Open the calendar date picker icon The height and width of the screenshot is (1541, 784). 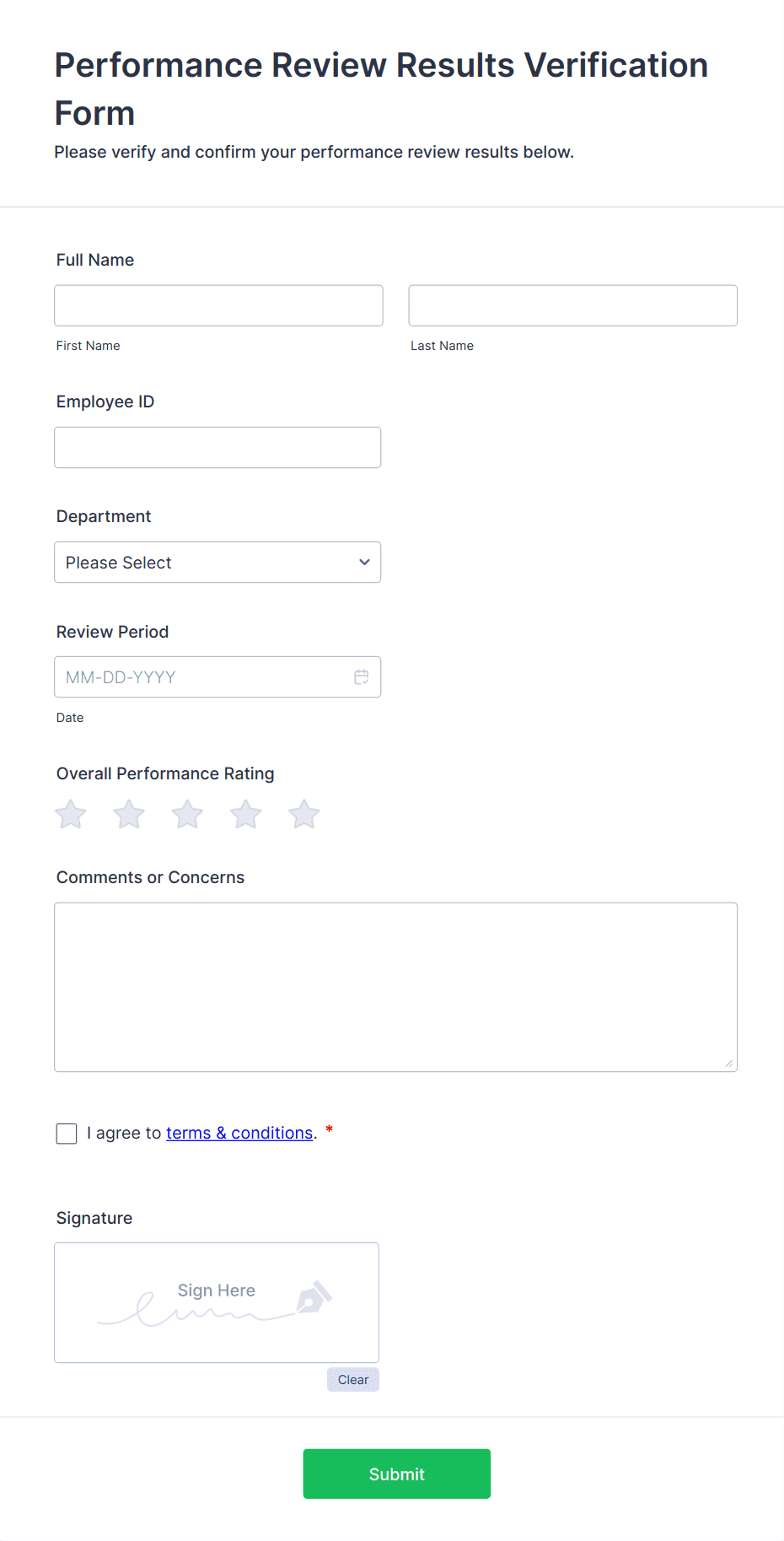pyautogui.click(x=362, y=677)
